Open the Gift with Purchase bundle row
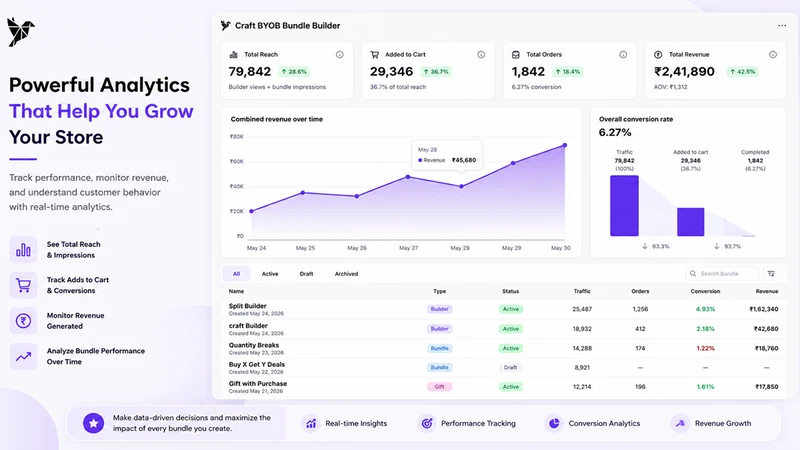 (x=504, y=387)
